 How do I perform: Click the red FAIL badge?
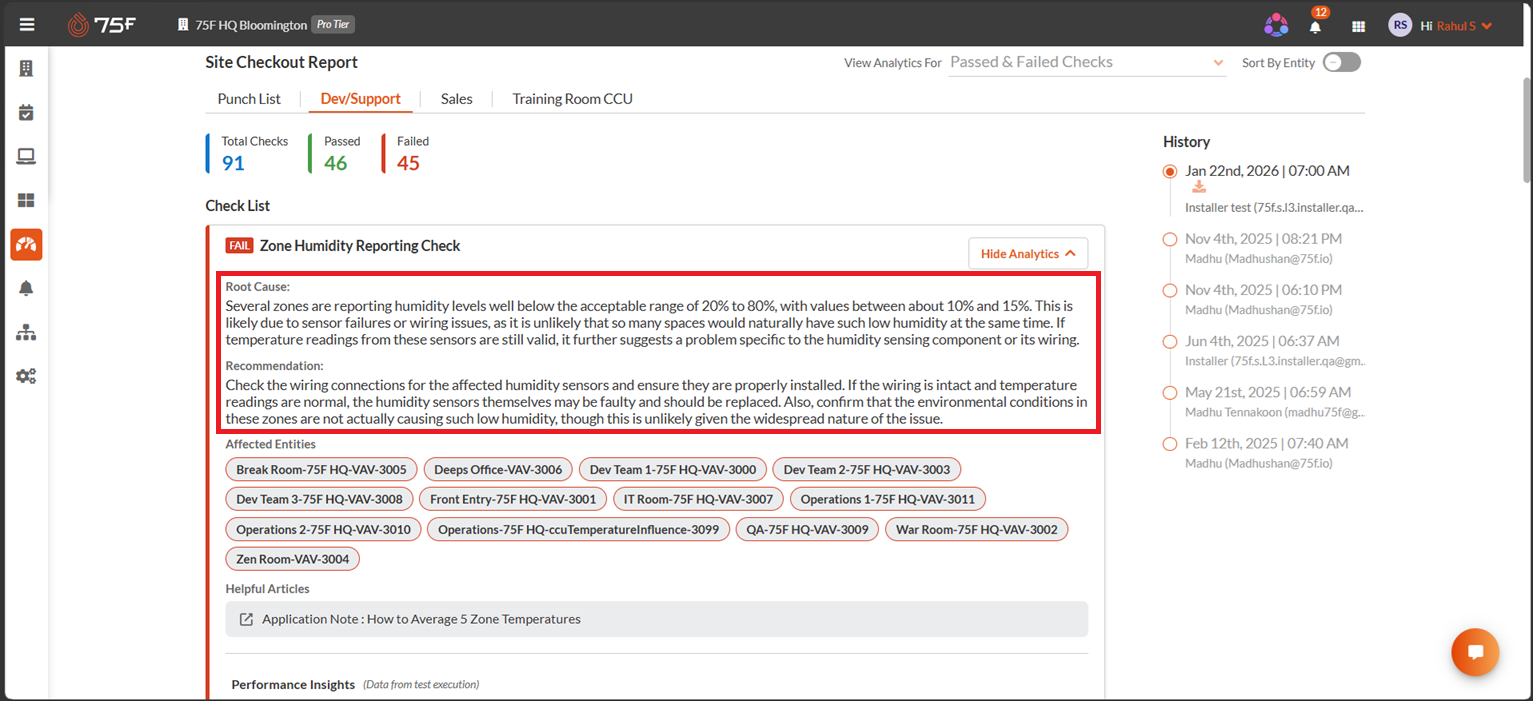click(x=239, y=245)
